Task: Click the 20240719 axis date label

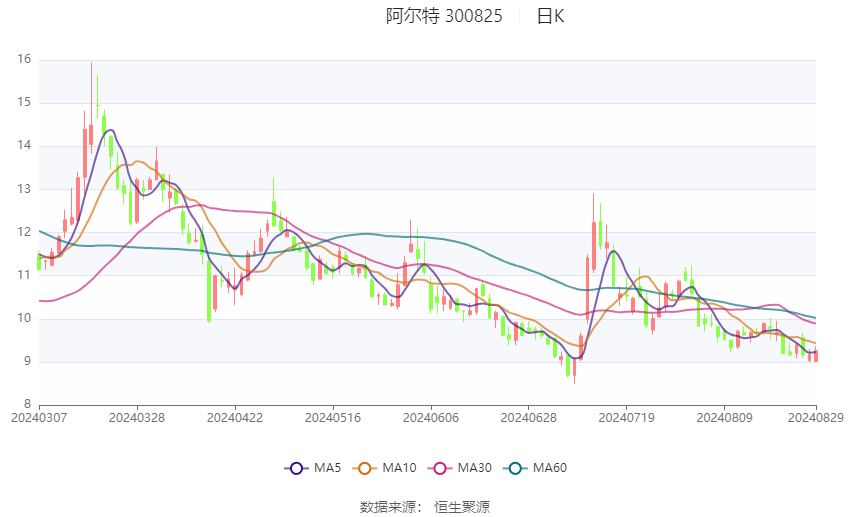Action: click(627, 418)
